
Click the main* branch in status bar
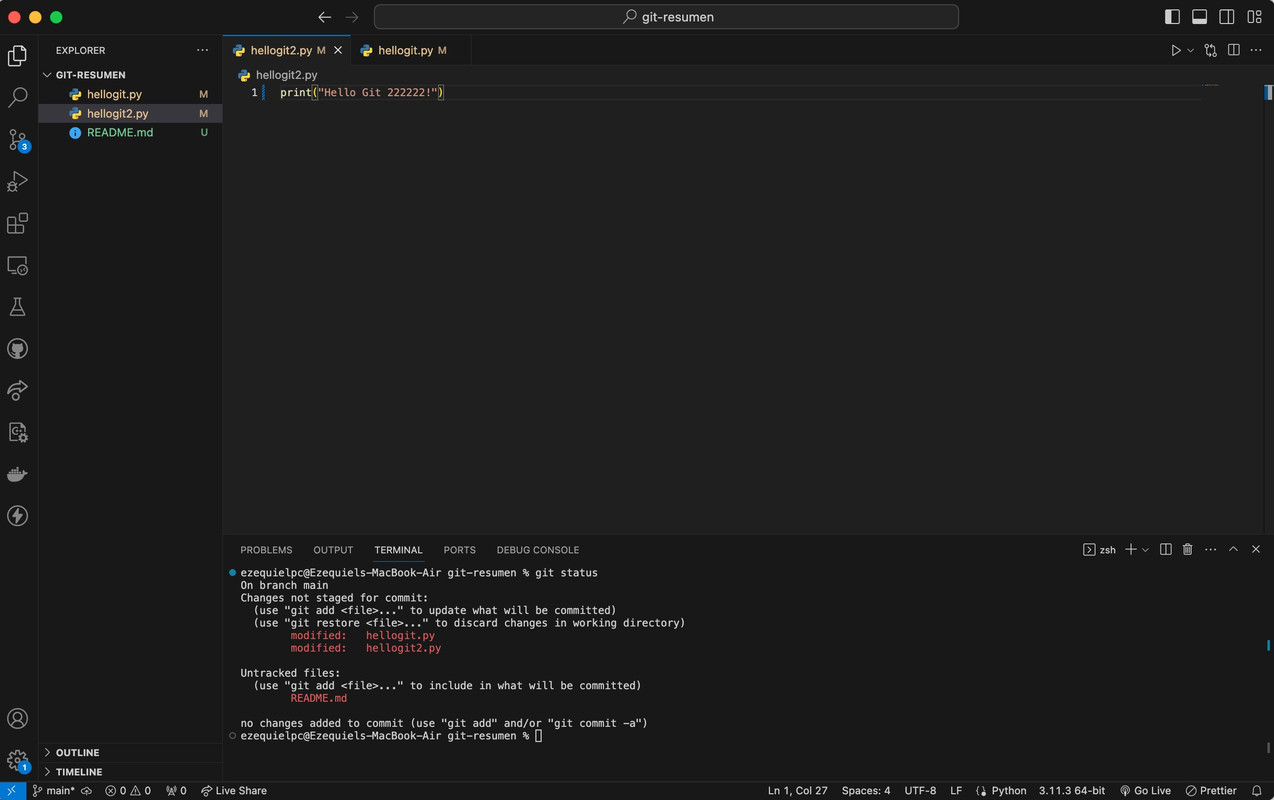pyautogui.click(x=52, y=791)
